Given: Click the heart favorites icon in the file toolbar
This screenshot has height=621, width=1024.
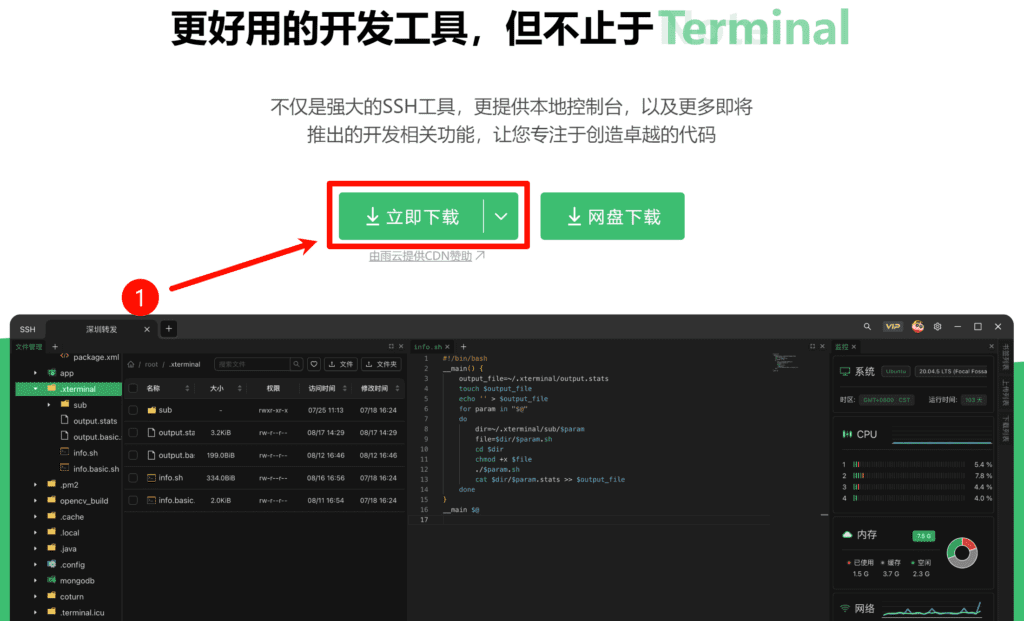Looking at the screenshot, I should tap(313, 363).
